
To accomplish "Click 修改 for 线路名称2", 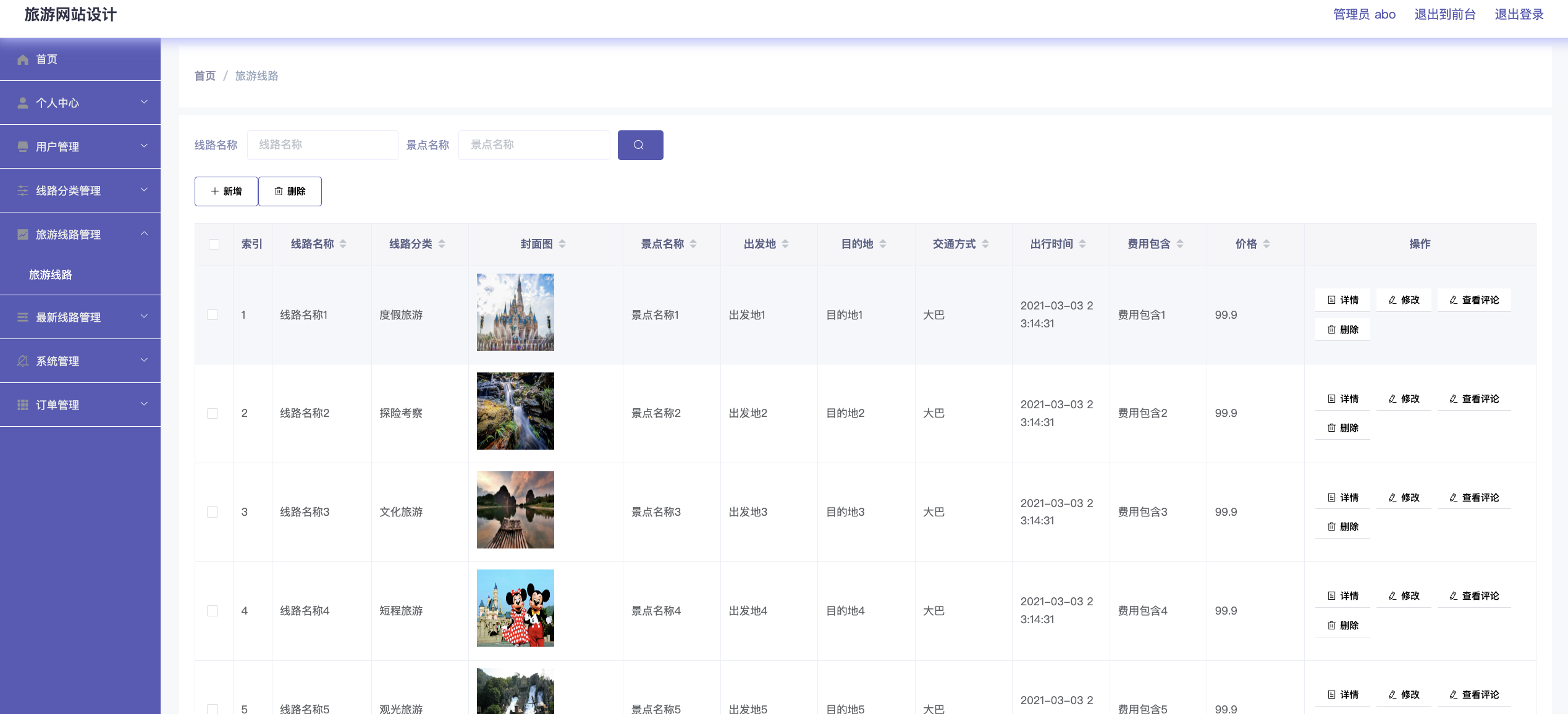I will point(1404,399).
